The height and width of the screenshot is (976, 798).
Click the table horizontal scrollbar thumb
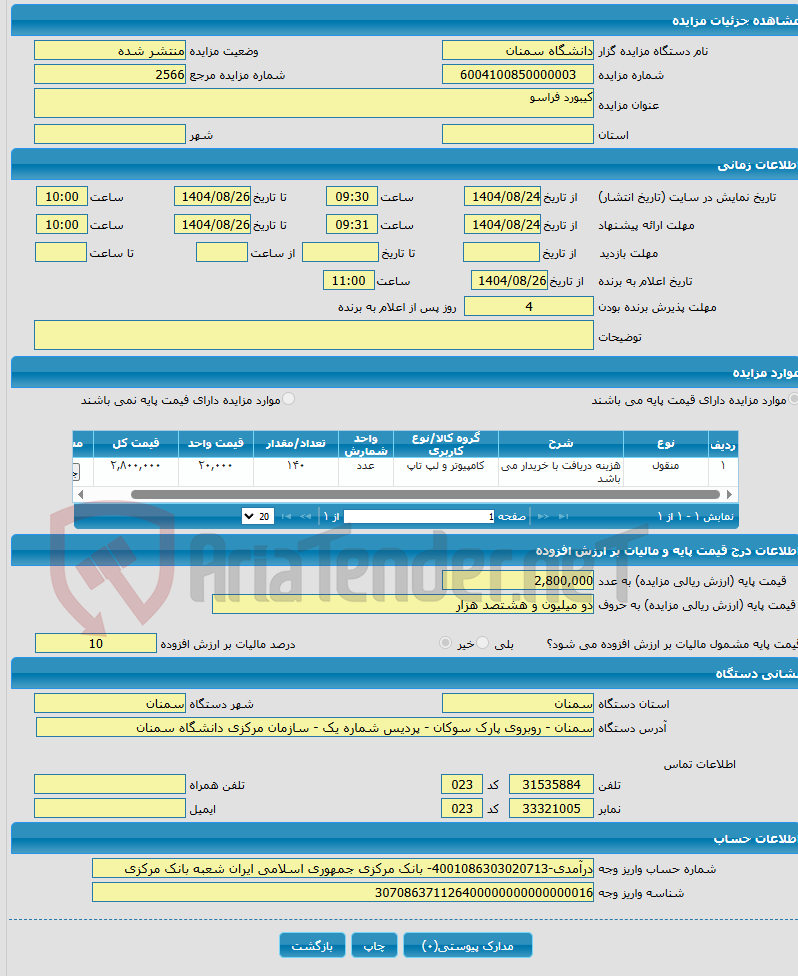click(425, 494)
